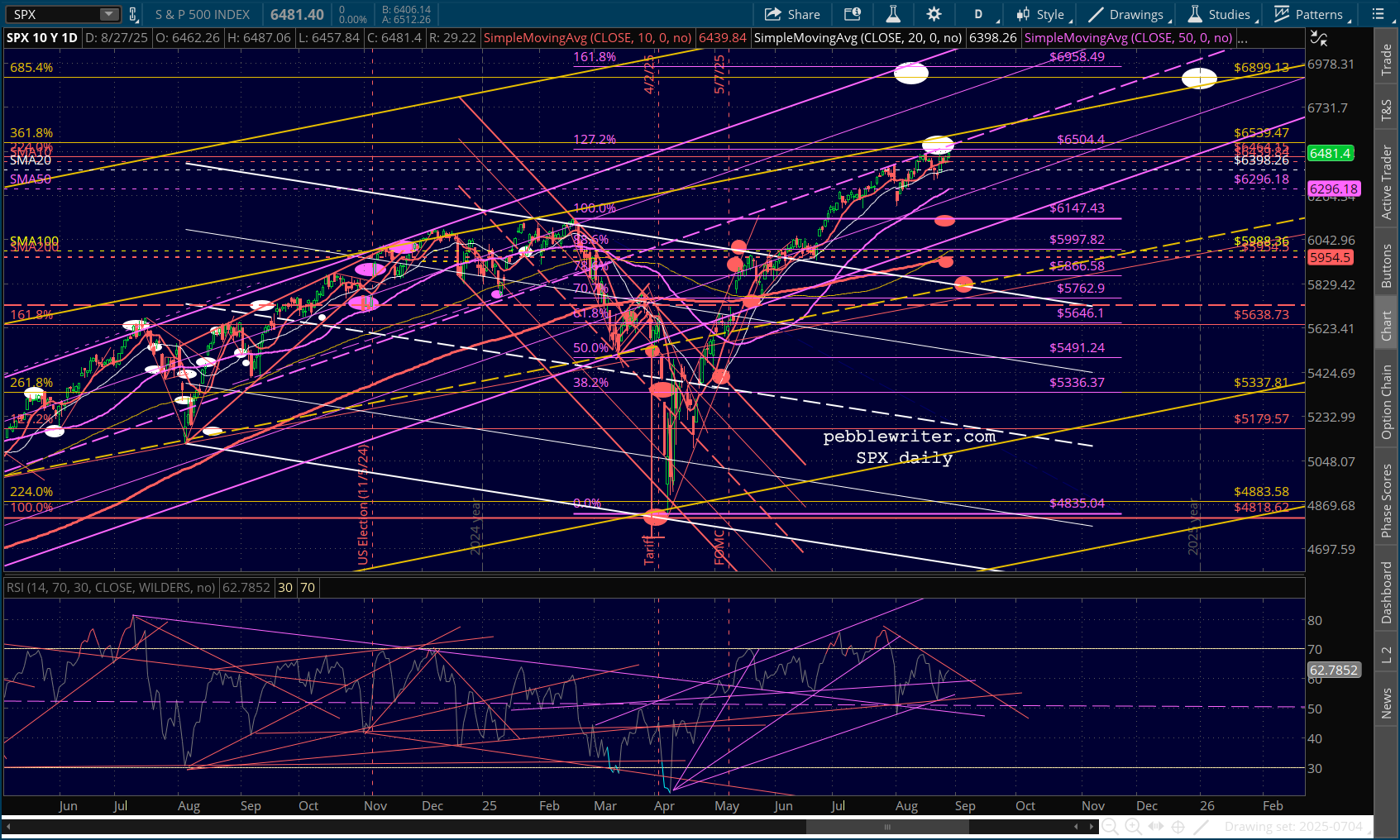Select the line drawing tool icon
Screen dimensions: 1400x840
point(1202,826)
